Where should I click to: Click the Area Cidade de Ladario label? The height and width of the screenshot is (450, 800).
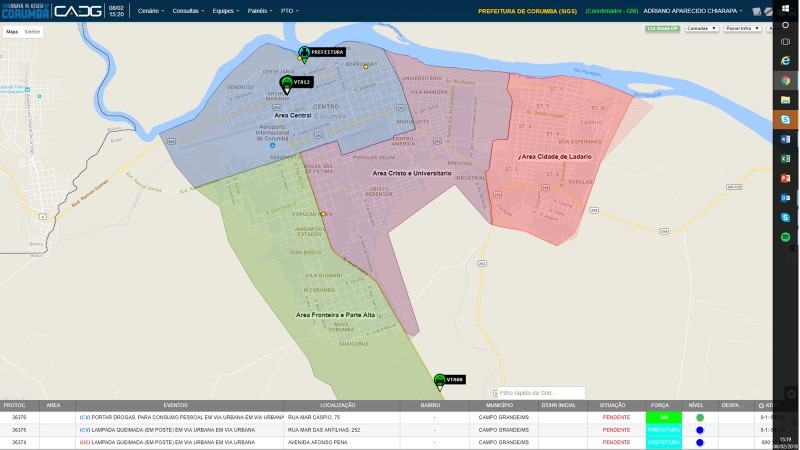coord(555,157)
